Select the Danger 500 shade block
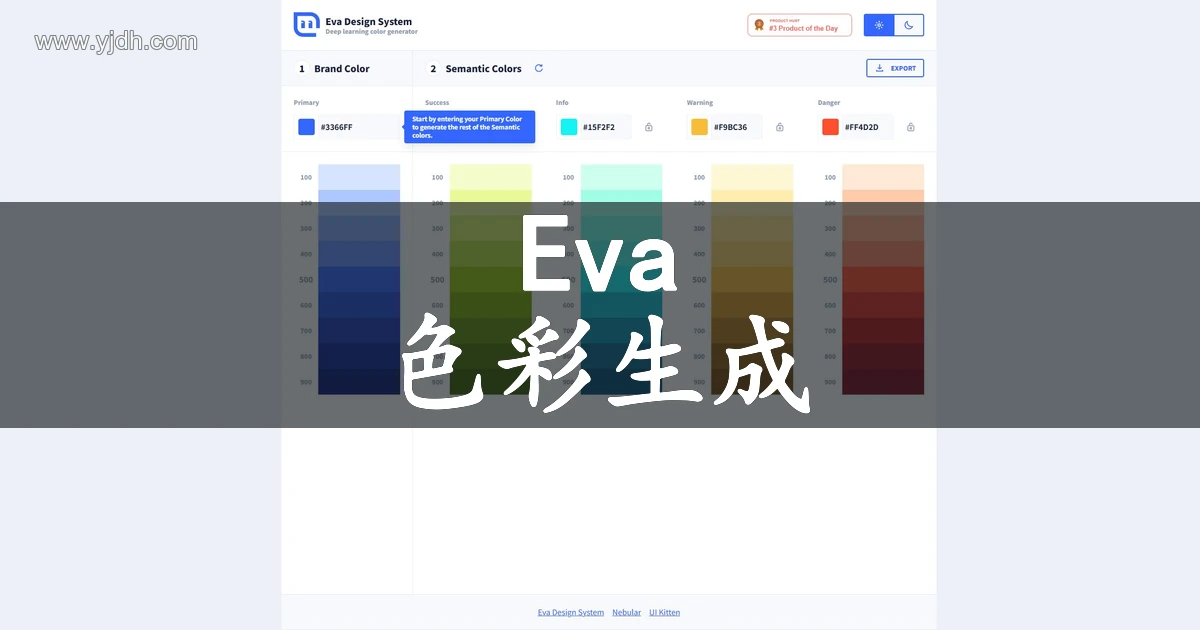This screenshot has width=1200, height=630. [x=883, y=279]
